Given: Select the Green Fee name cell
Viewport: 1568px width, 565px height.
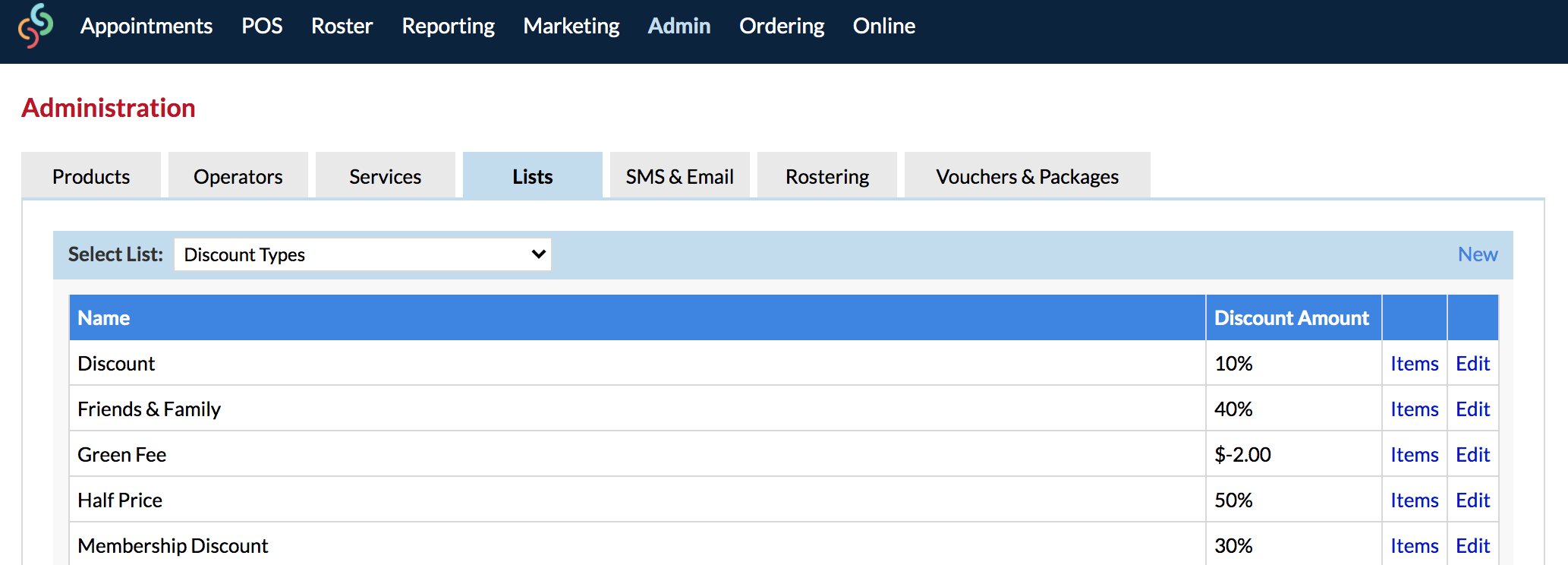Looking at the screenshot, I should pyautogui.click(x=638, y=454).
